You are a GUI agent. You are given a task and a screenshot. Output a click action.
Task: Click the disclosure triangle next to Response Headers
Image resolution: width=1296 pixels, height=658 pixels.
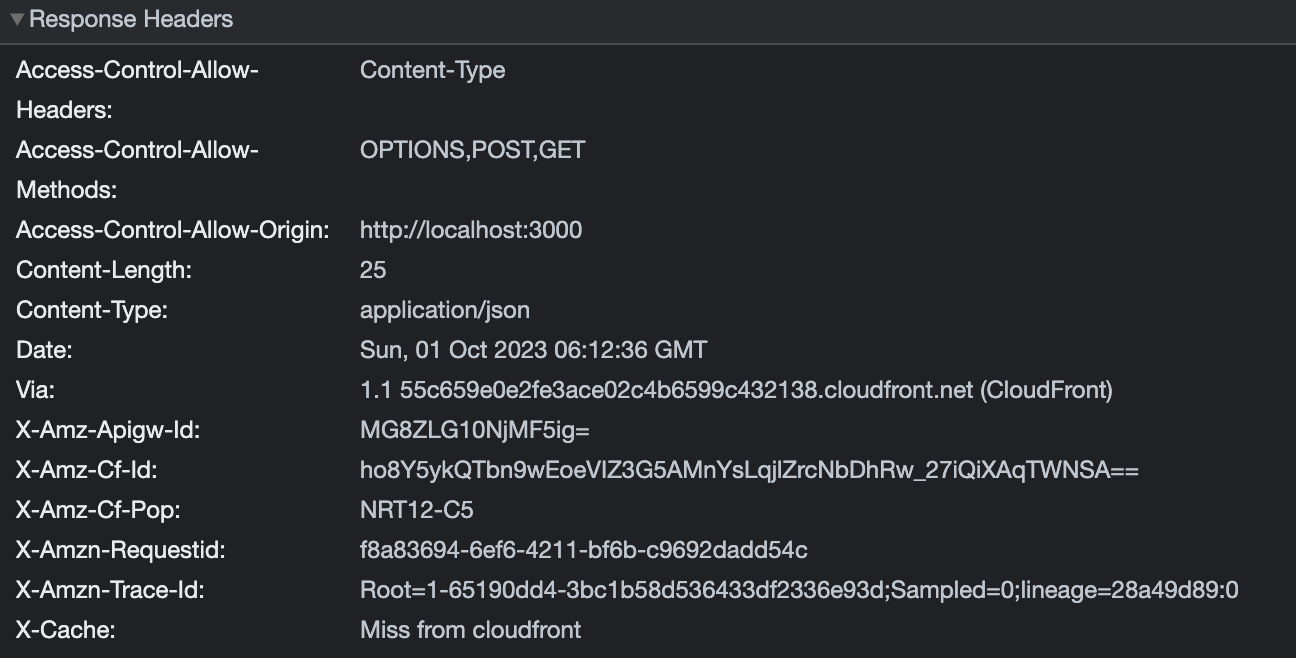(x=18, y=19)
